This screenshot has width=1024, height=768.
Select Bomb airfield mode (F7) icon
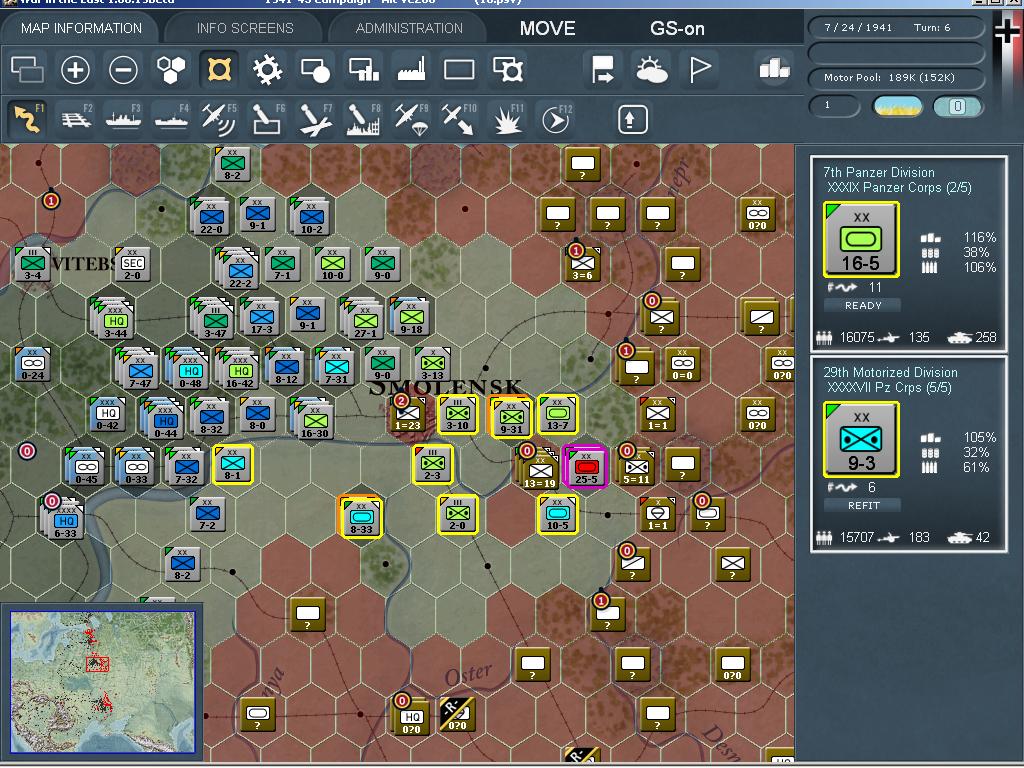coord(315,119)
